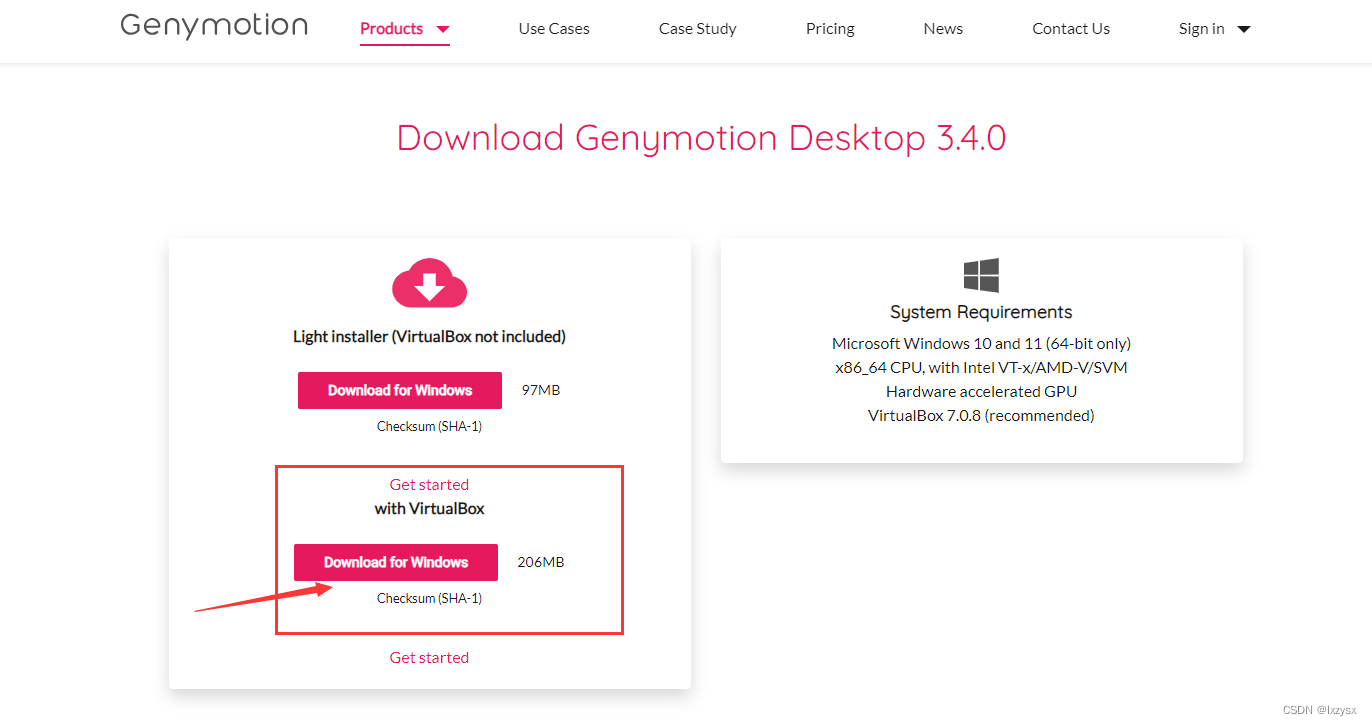Screen dimensions: 1372x726
Task: Click the '97MB' file size text
Action: (541, 390)
